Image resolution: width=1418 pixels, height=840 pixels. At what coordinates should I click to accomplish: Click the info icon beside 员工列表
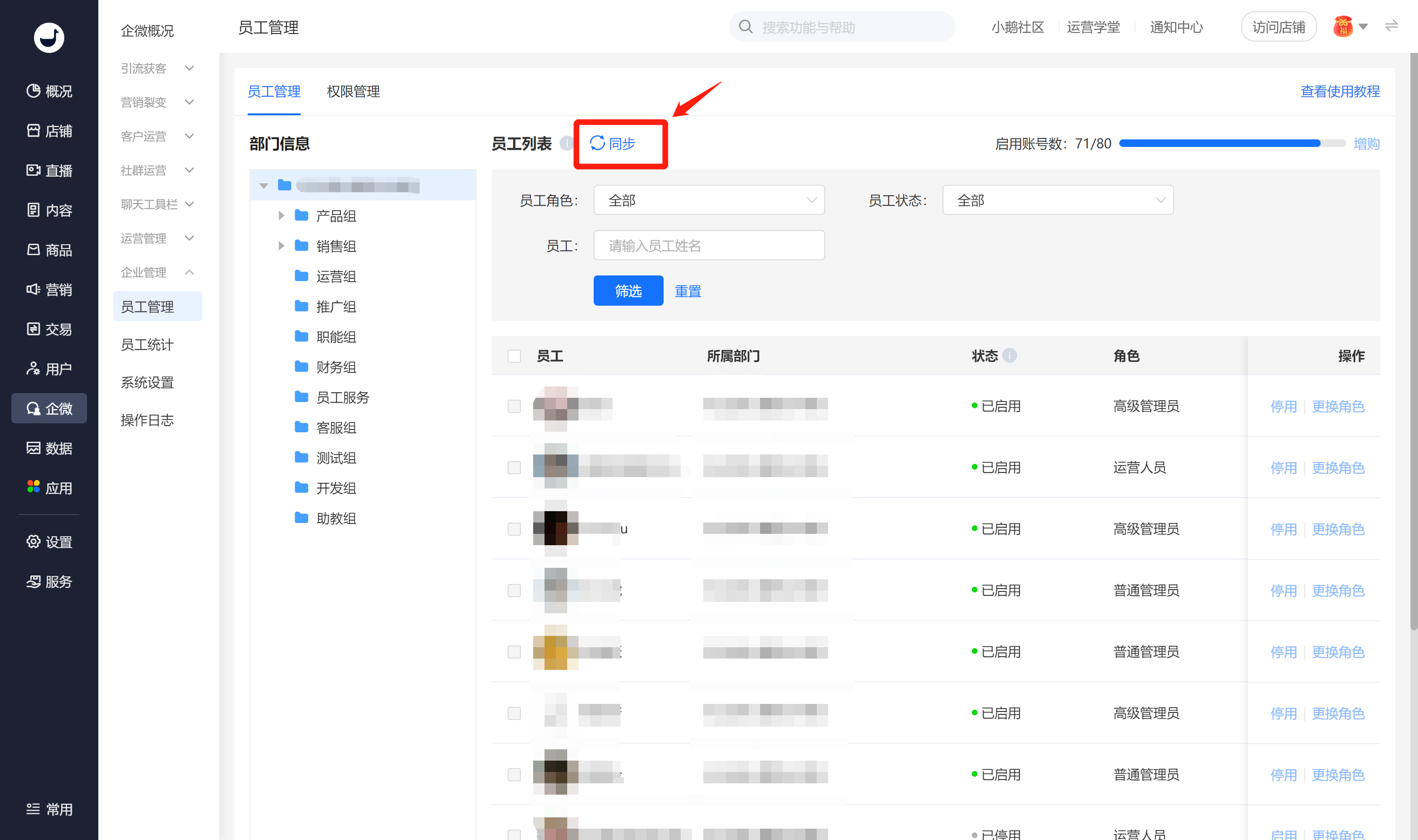click(566, 143)
